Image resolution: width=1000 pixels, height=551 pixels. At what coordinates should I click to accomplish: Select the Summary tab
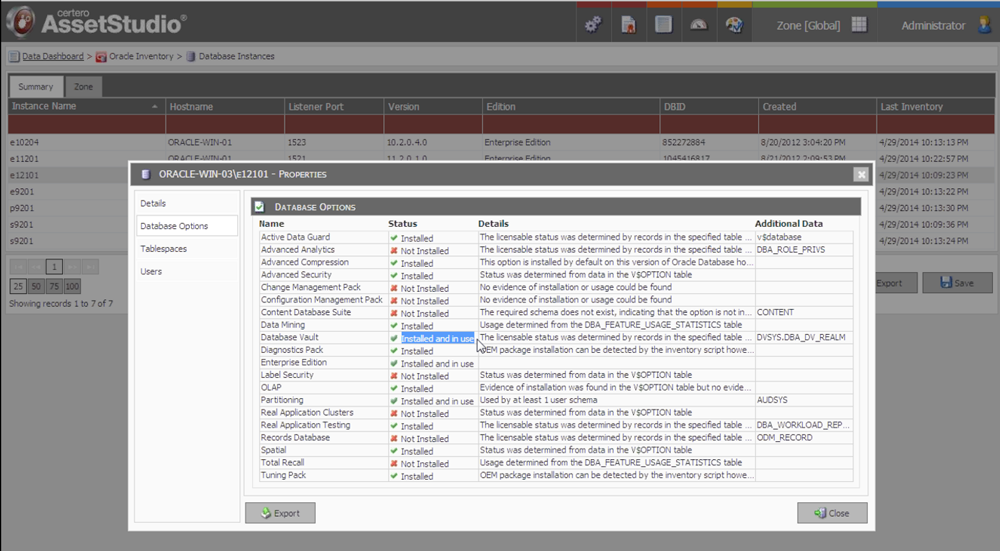coord(36,87)
